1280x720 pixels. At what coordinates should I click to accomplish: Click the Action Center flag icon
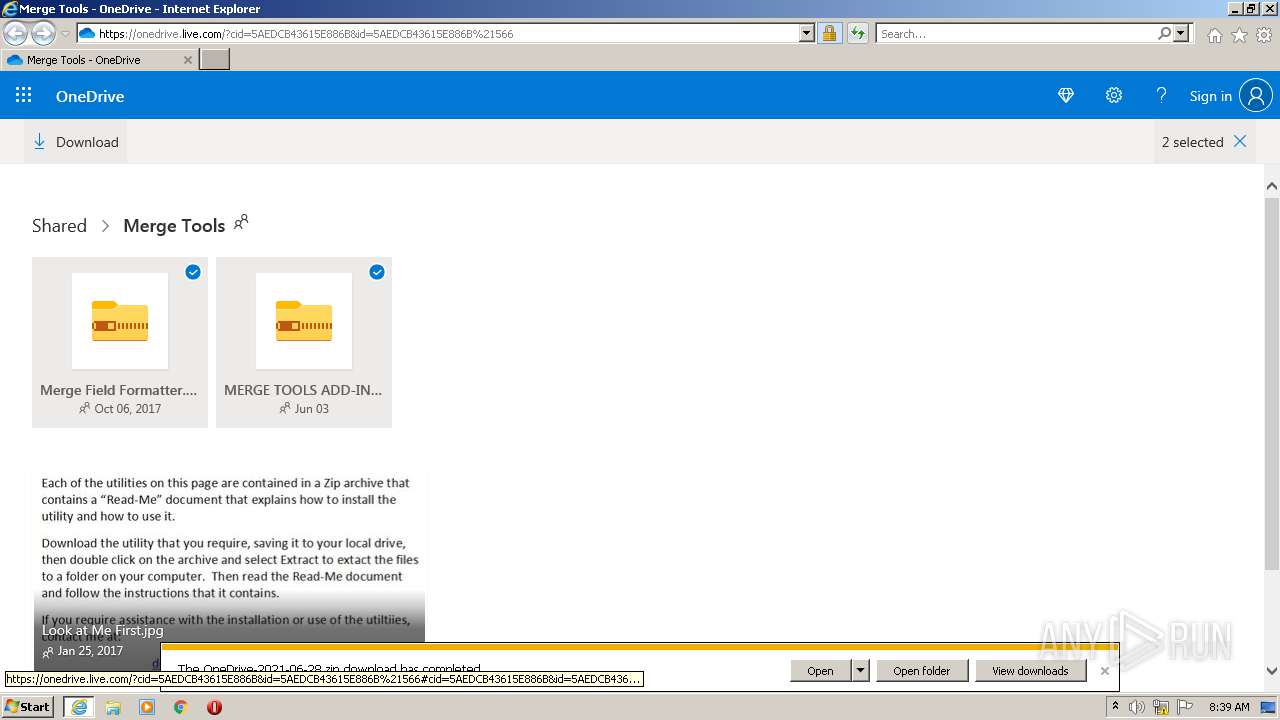(x=1185, y=706)
